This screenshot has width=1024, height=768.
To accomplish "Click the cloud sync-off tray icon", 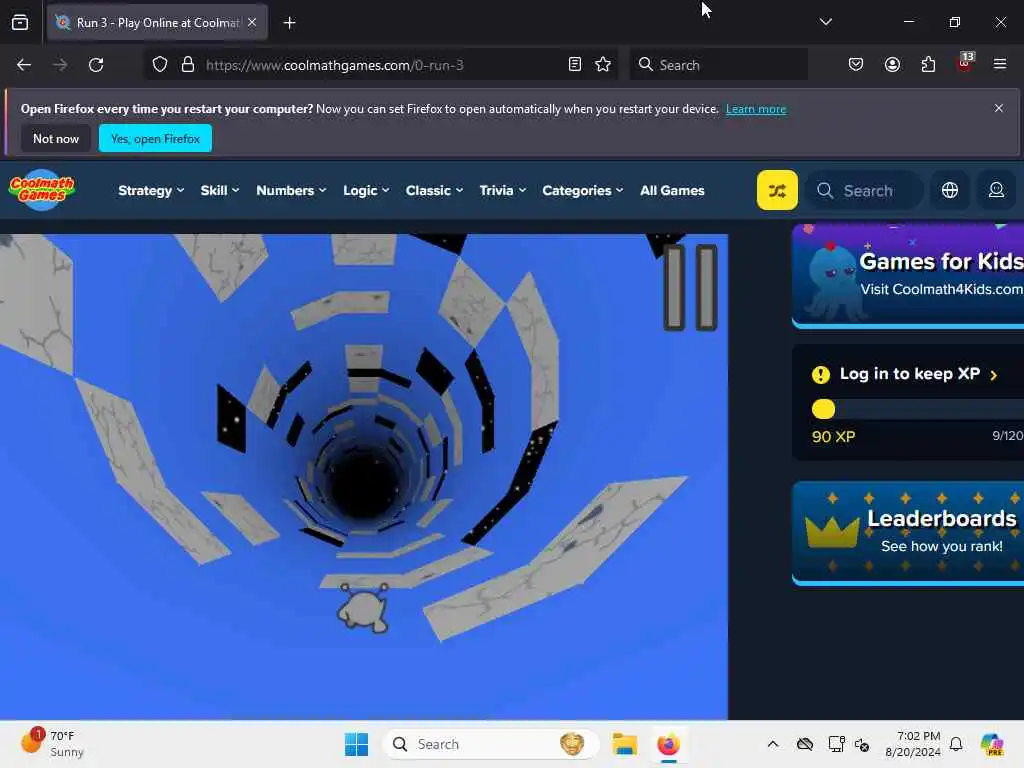I will tap(805, 744).
